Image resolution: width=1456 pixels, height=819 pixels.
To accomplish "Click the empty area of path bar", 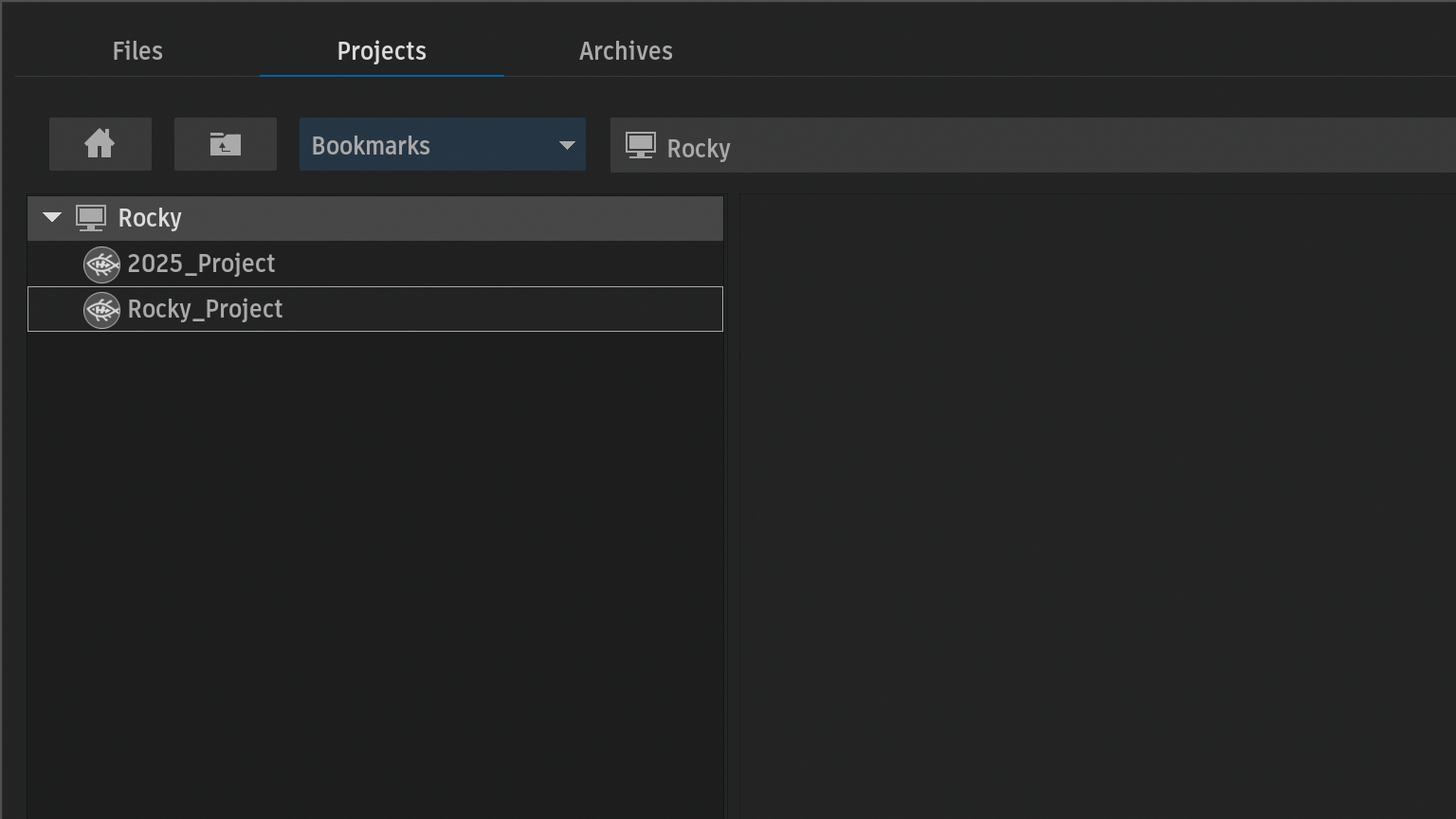I will 1090,146.
